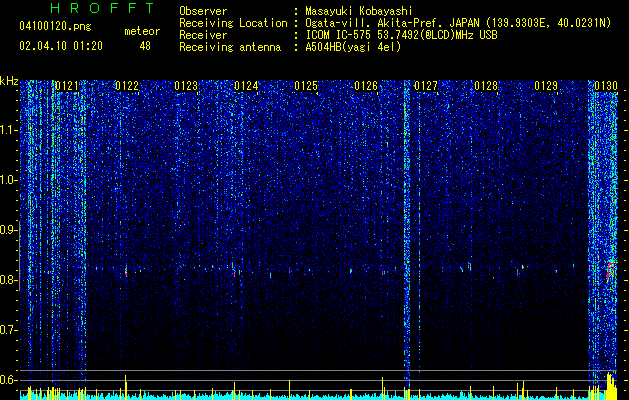Image resolution: width=629 pixels, height=400 pixels.
Task: Click the 0121 time marker
Action: [x=67, y=86]
